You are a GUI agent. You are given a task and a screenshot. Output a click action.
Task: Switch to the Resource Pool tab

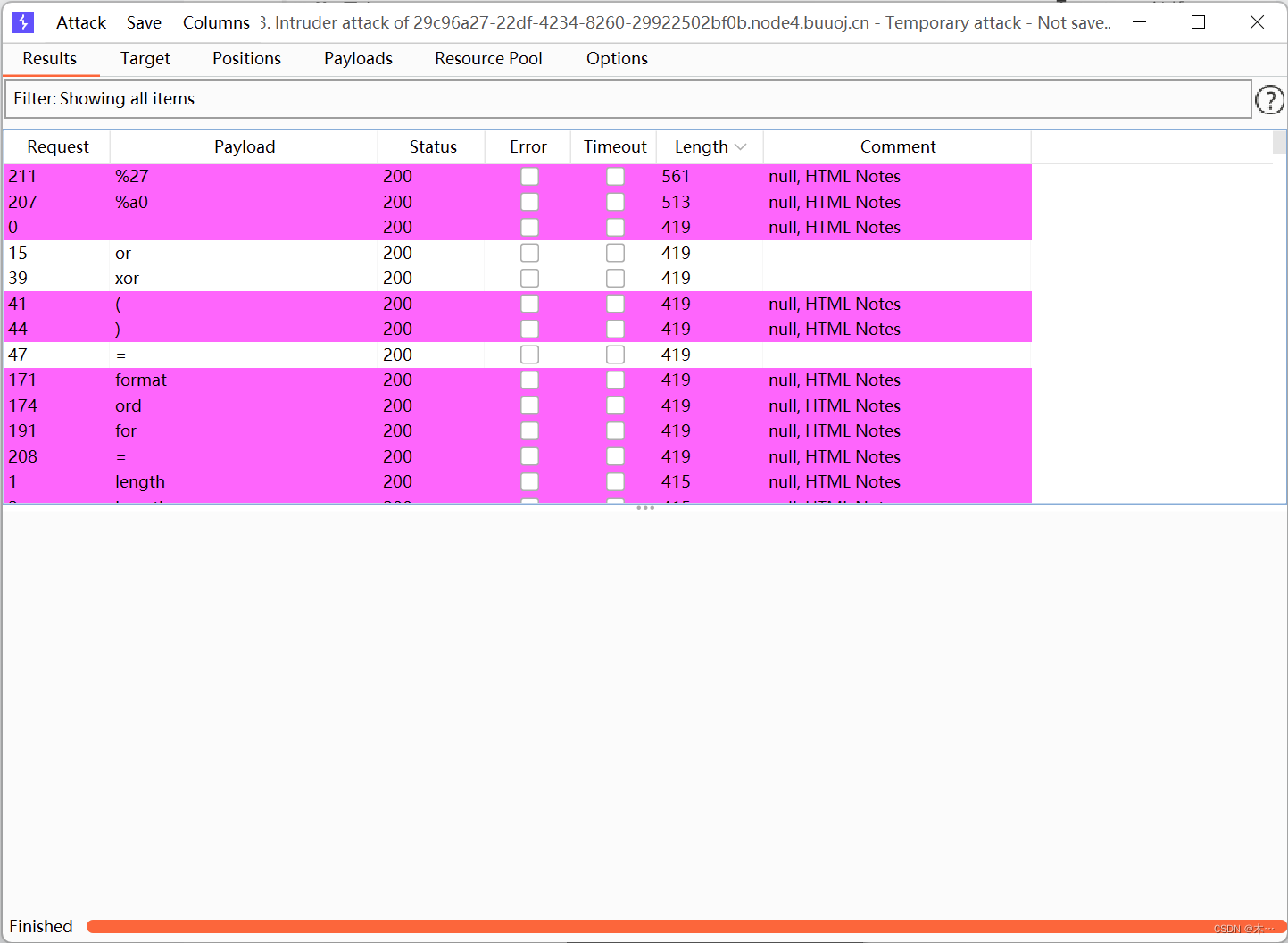(x=488, y=58)
